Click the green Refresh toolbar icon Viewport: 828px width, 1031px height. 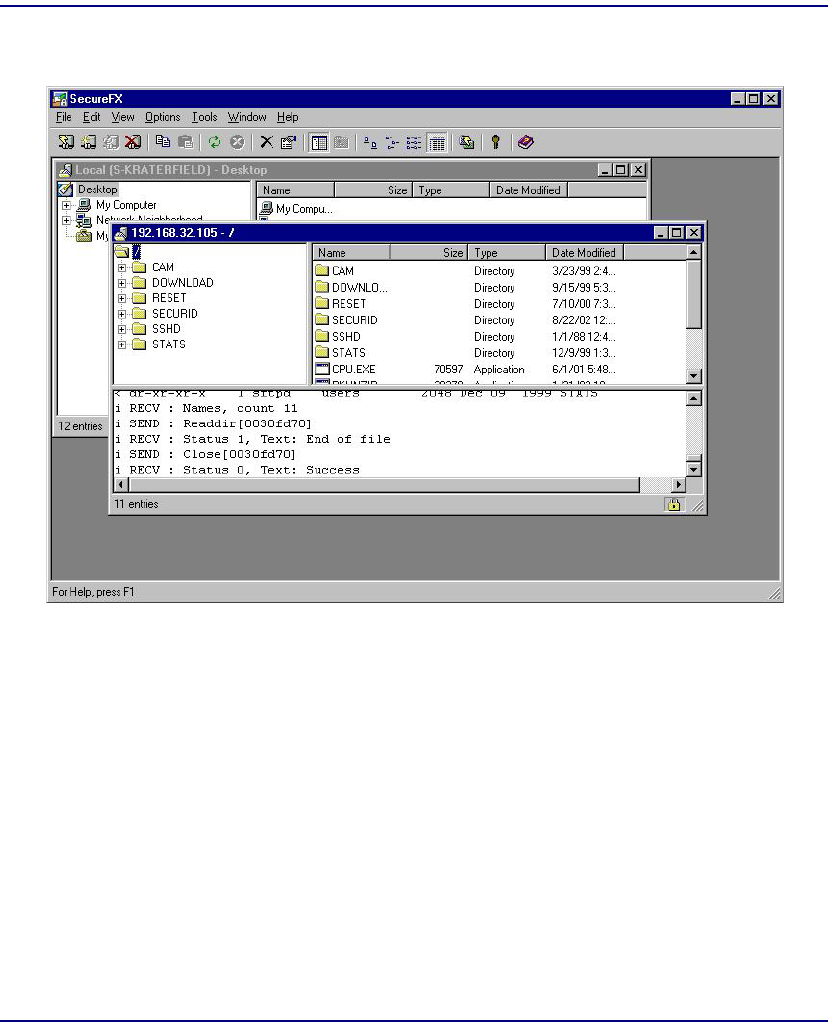[x=214, y=142]
